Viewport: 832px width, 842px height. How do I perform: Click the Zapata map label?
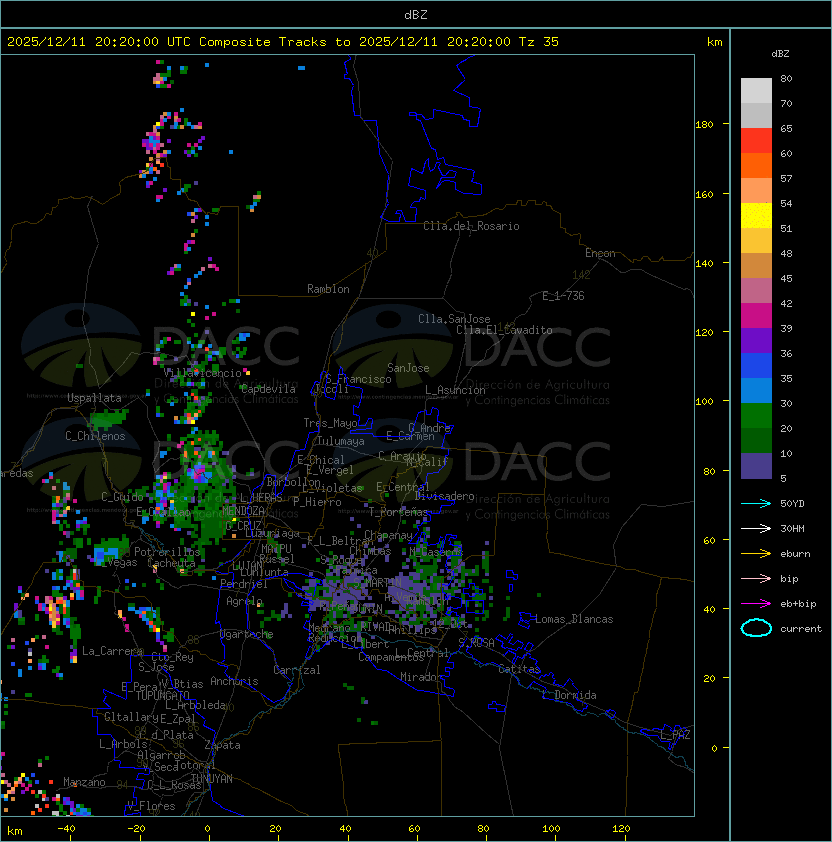pyautogui.click(x=222, y=745)
